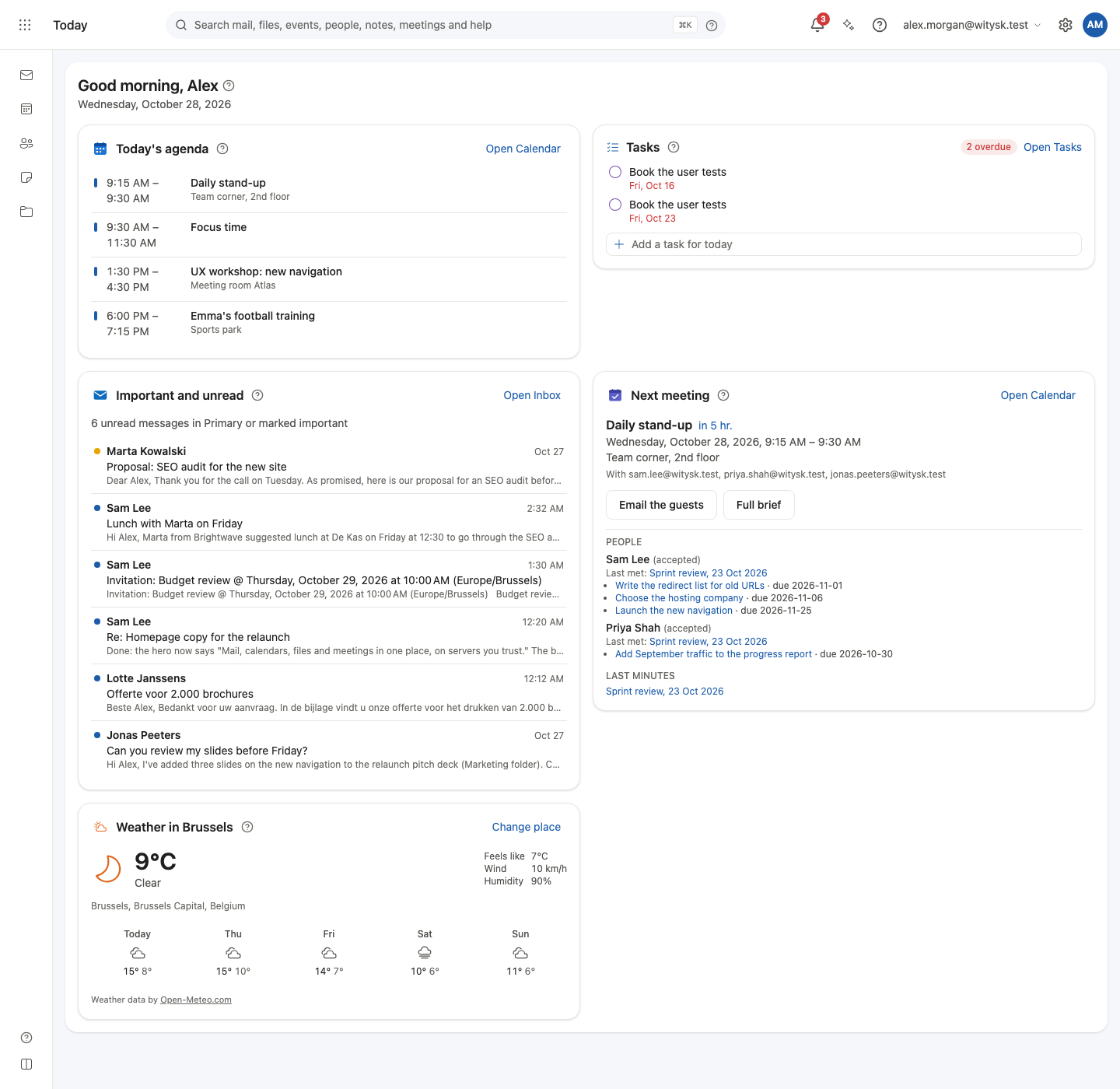This screenshot has width=1120, height=1089.
Task: Open Marta Kowalski's SEO audit proposal email
Action: (329, 466)
